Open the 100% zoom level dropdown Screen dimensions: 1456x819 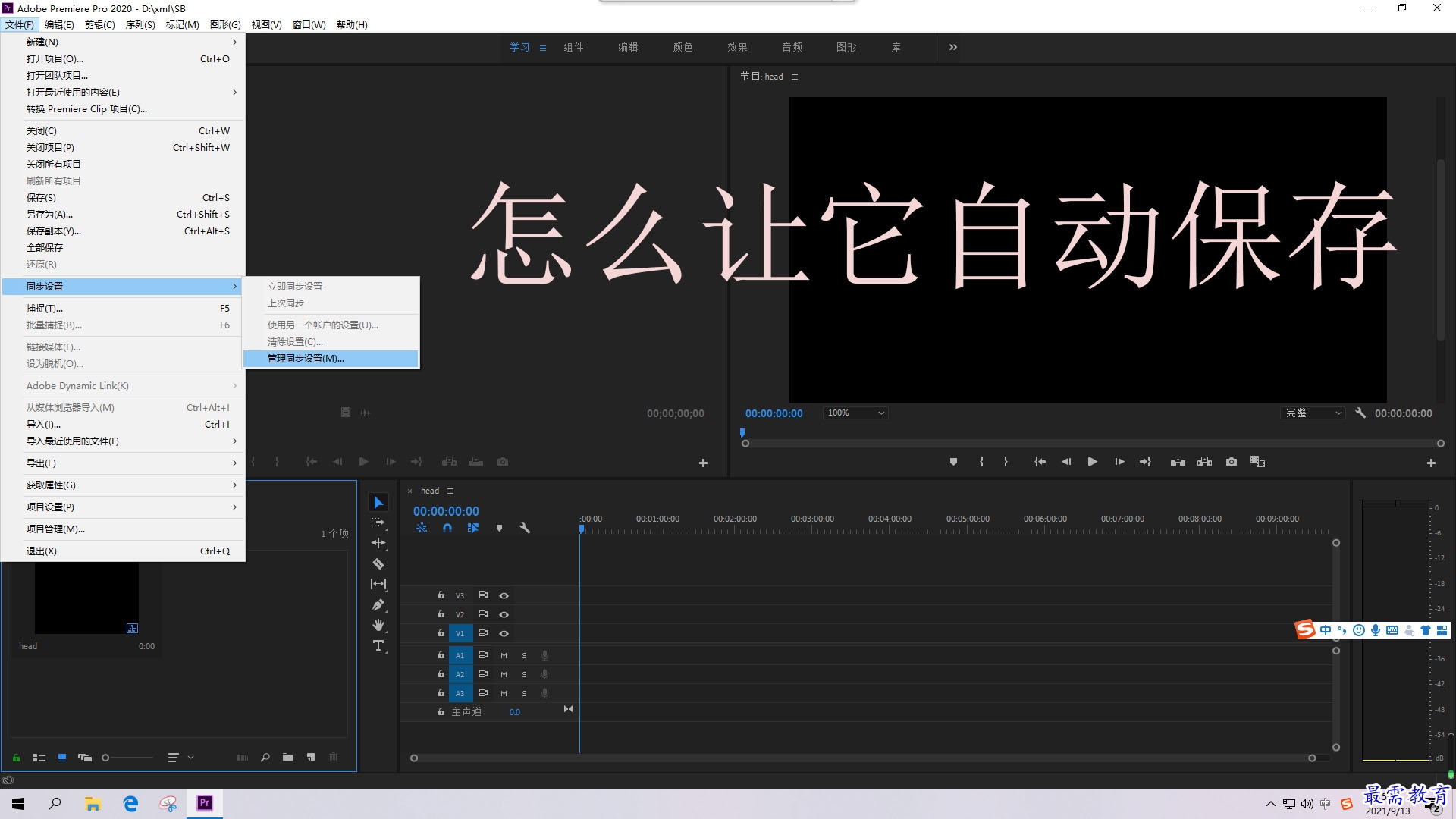[855, 413]
